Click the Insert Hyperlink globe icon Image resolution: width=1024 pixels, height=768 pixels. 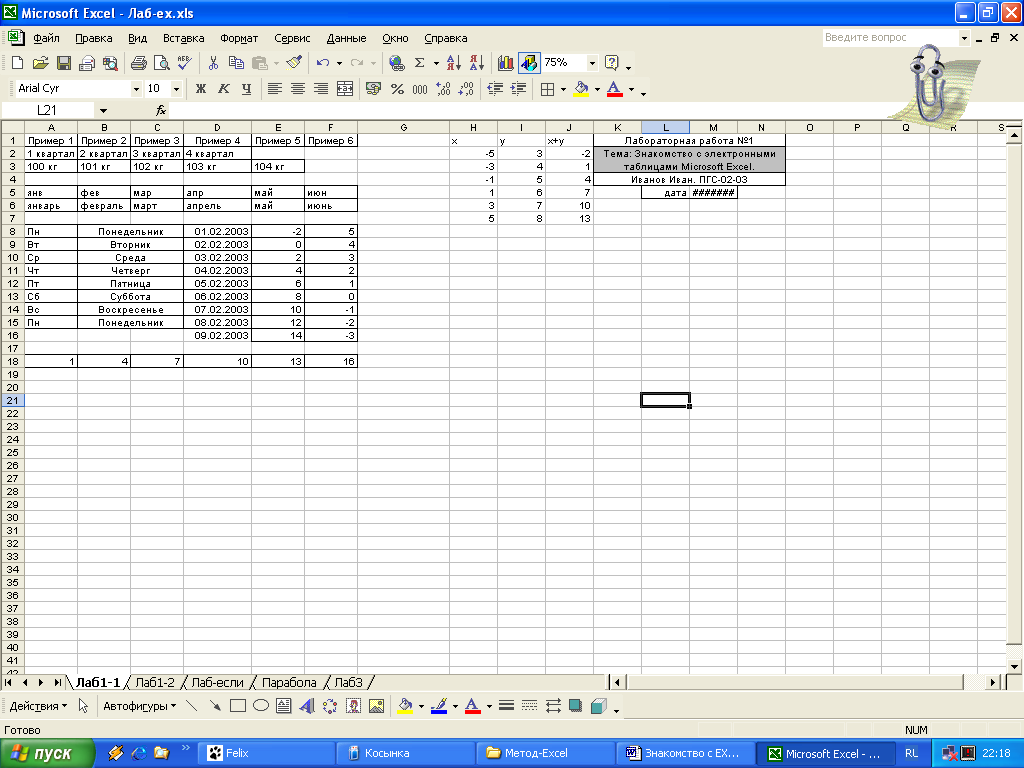[396, 63]
